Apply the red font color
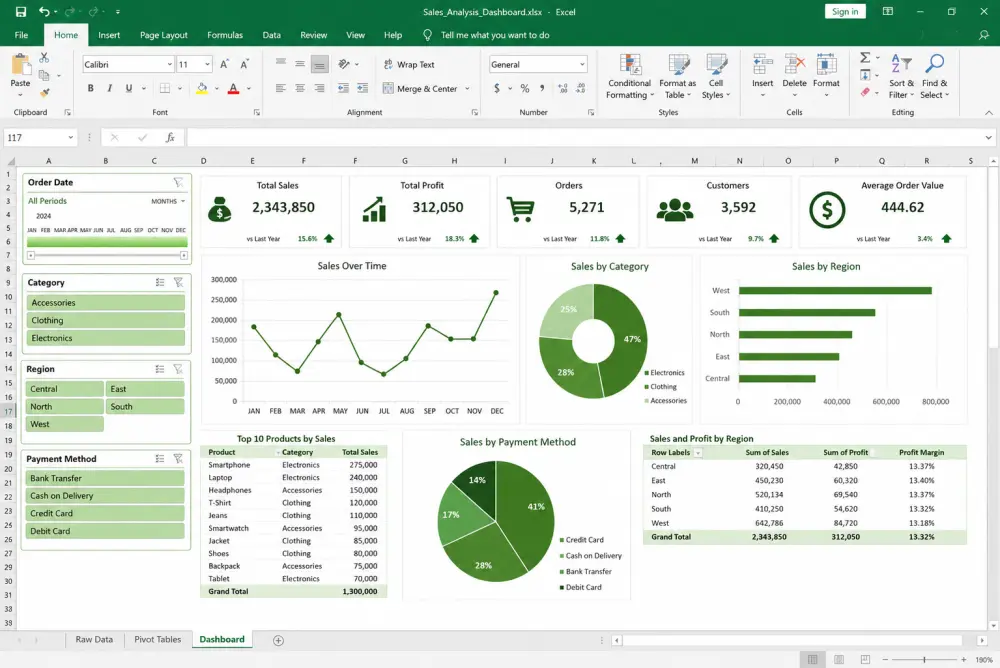The image size is (1000, 668). point(233,89)
